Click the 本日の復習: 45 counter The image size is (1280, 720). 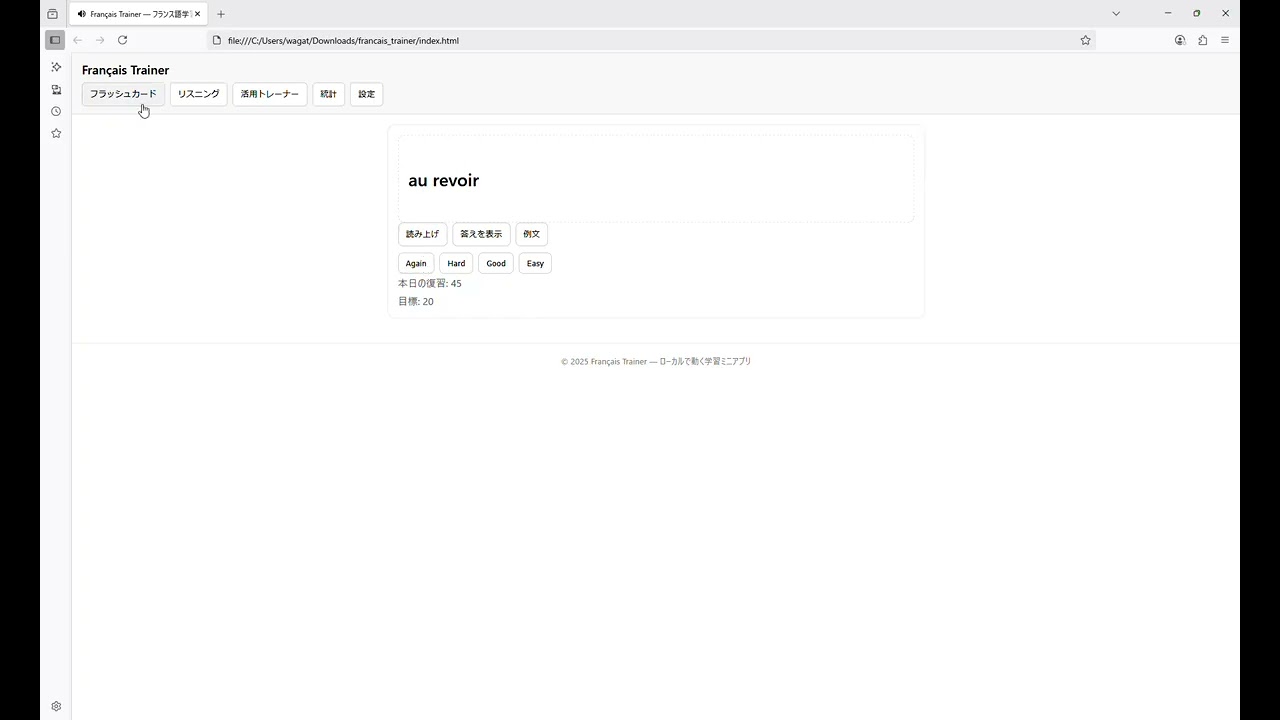[x=430, y=283]
